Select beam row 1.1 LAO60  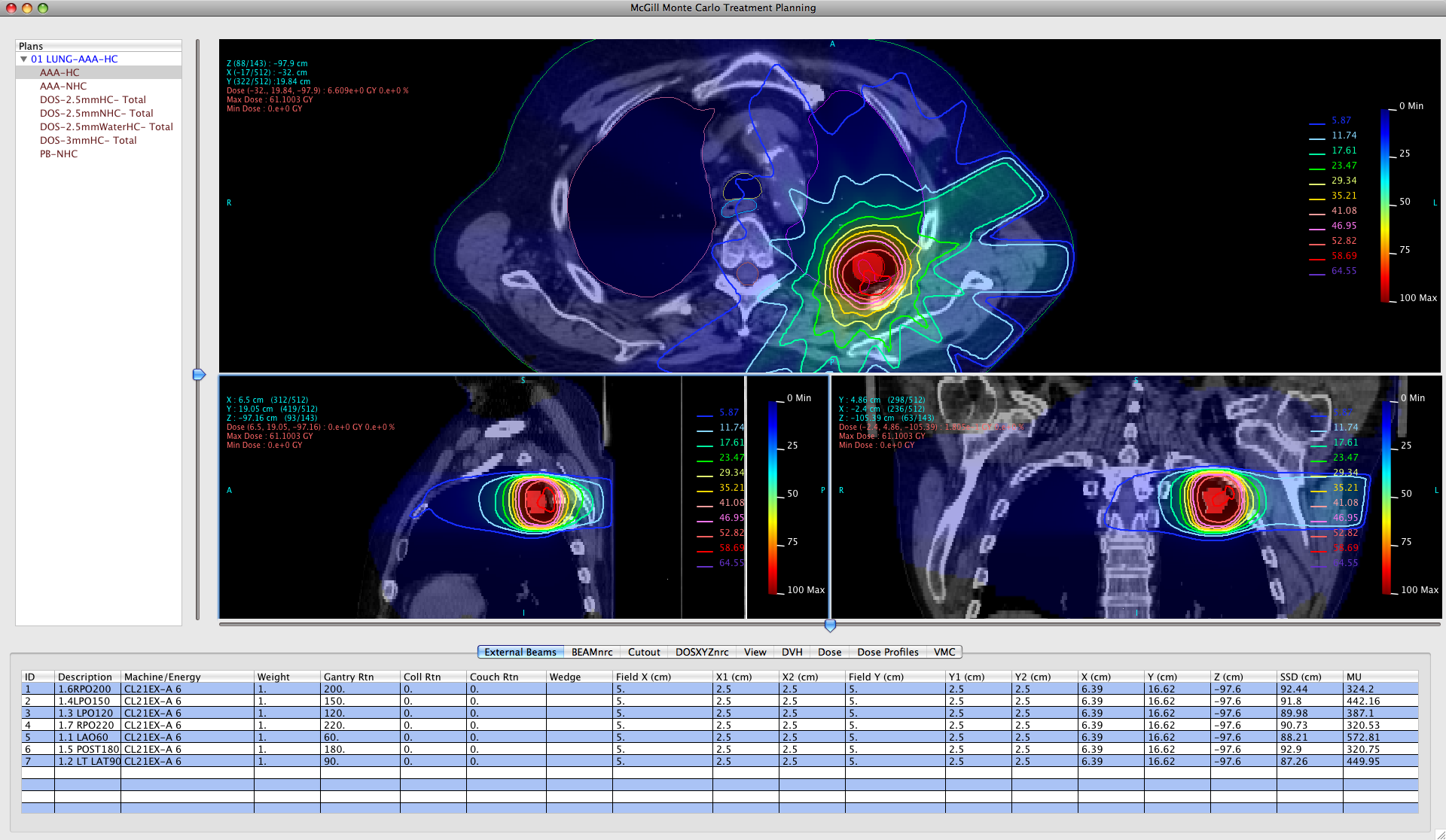pyautogui.click(x=719, y=737)
